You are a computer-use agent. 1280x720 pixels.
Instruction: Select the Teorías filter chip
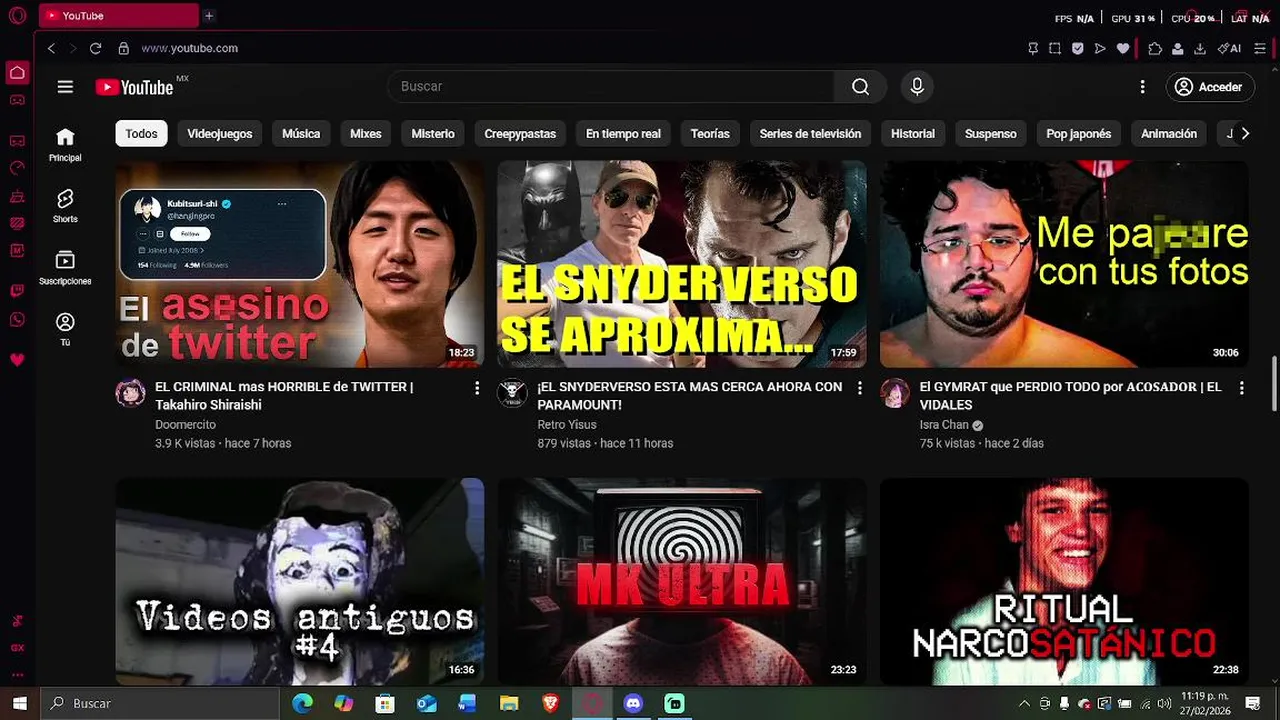pyautogui.click(x=710, y=133)
